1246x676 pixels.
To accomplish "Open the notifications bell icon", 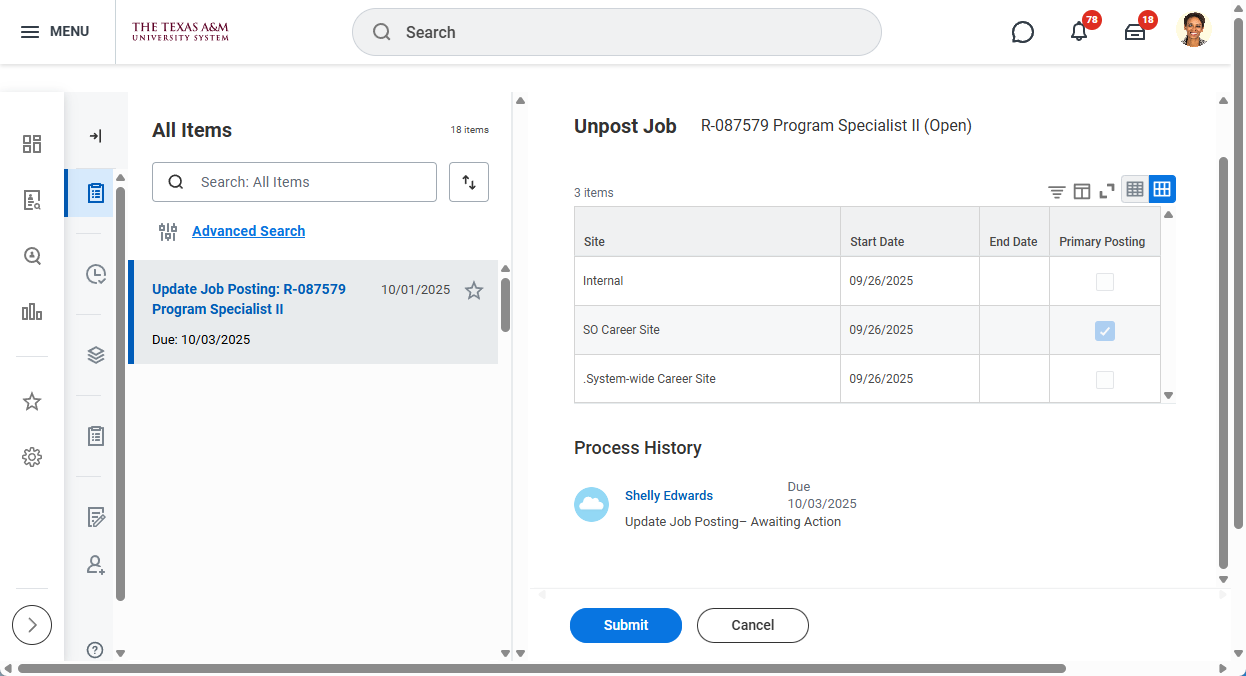I will [1078, 32].
